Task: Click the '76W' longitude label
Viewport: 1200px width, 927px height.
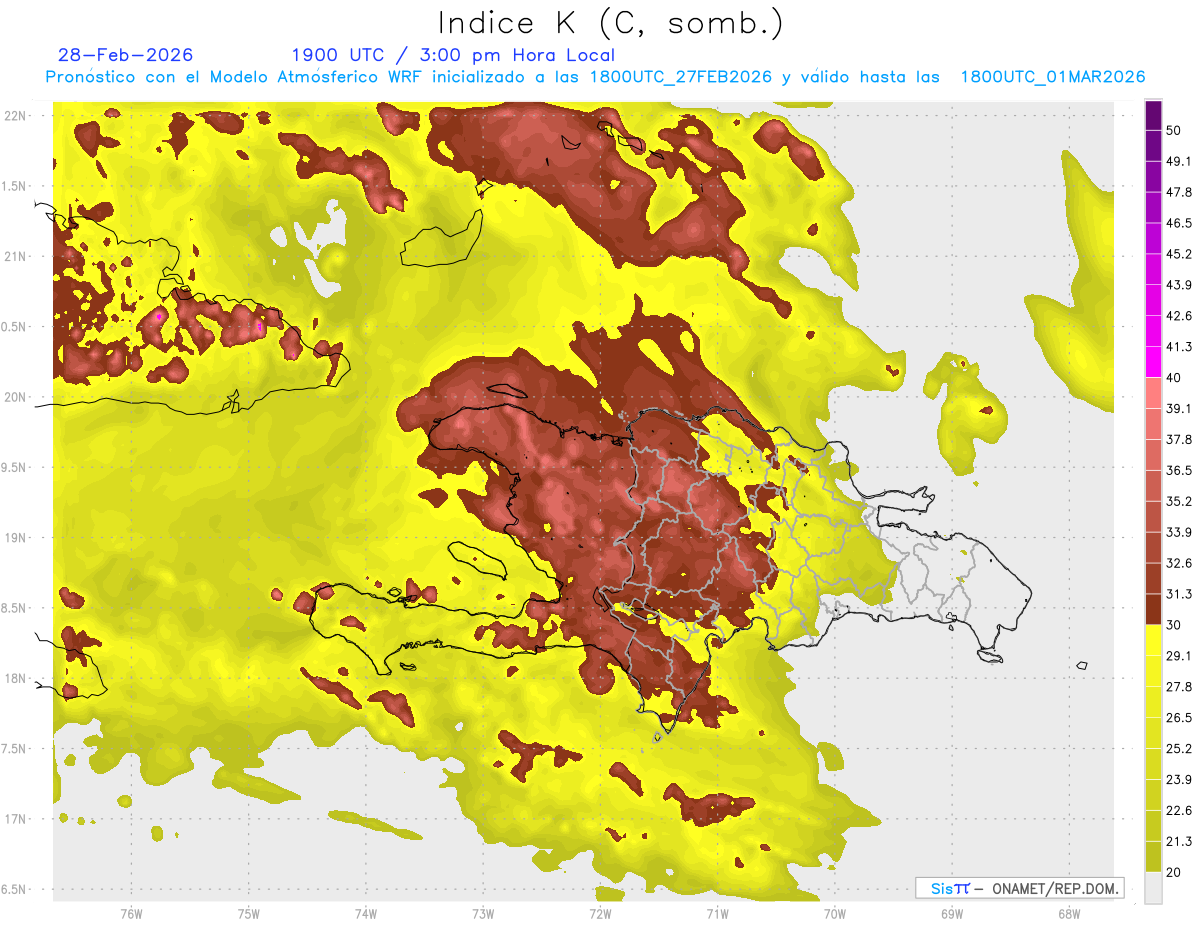Action: click(x=131, y=913)
